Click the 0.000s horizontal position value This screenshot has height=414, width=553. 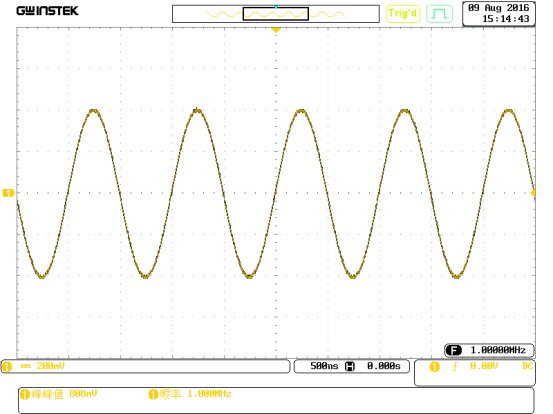pyautogui.click(x=384, y=366)
